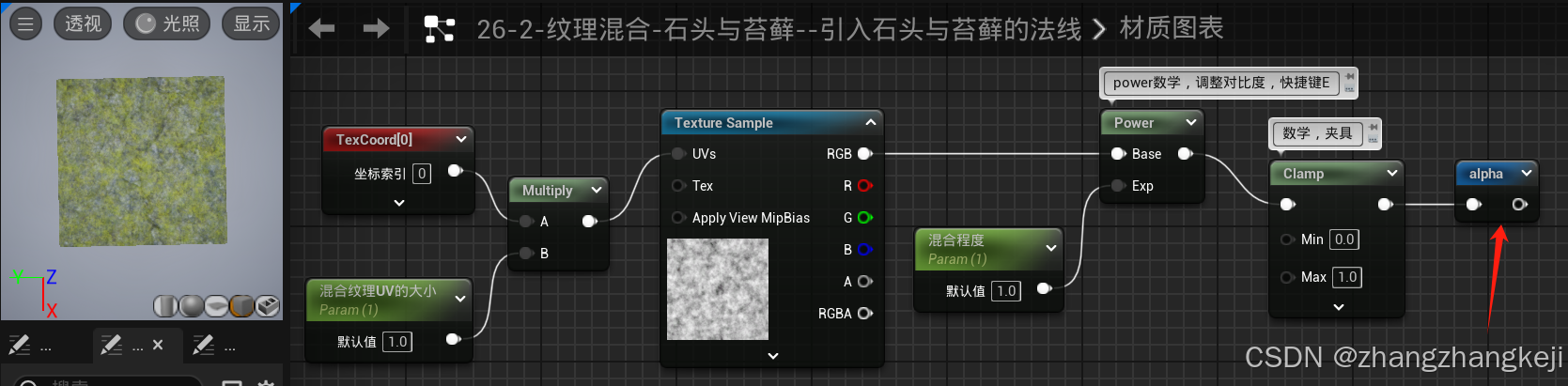Image resolution: width=1568 pixels, height=386 pixels.
Task: Open the viewport options hamburger menu
Action: [x=25, y=23]
